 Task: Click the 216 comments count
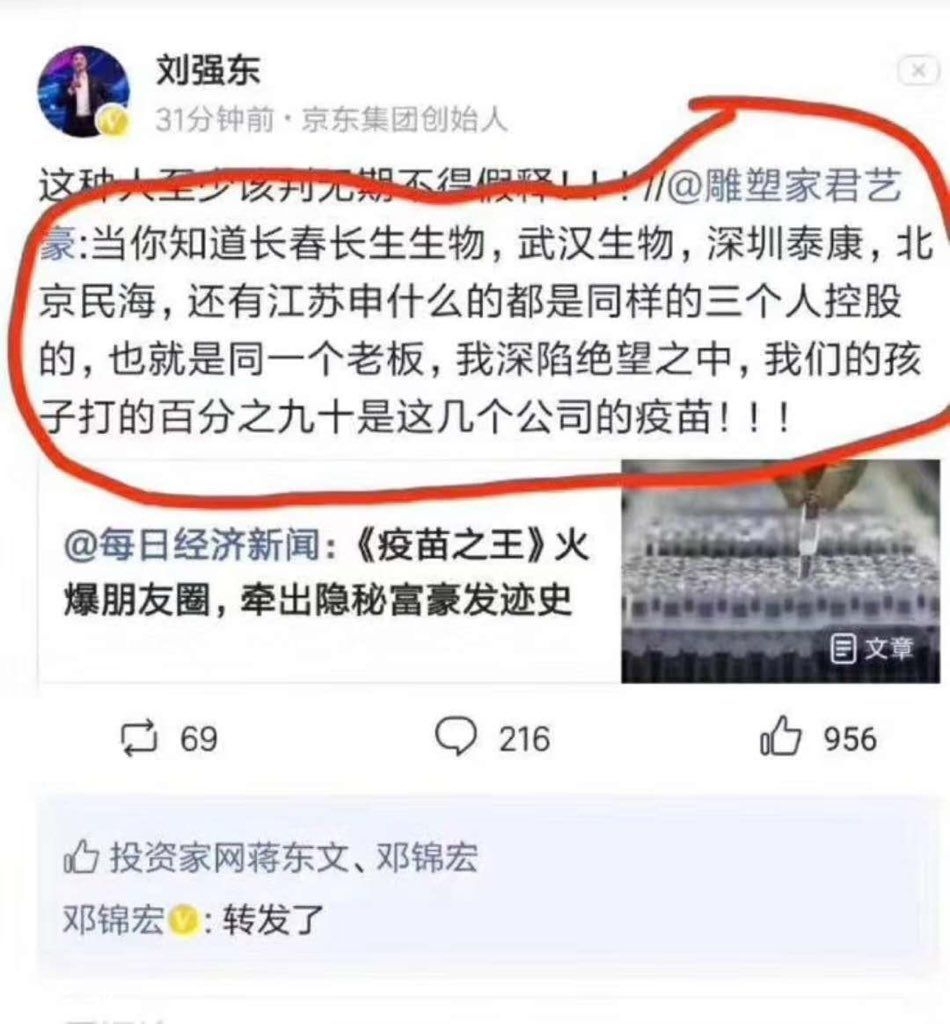pyautogui.click(x=524, y=739)
